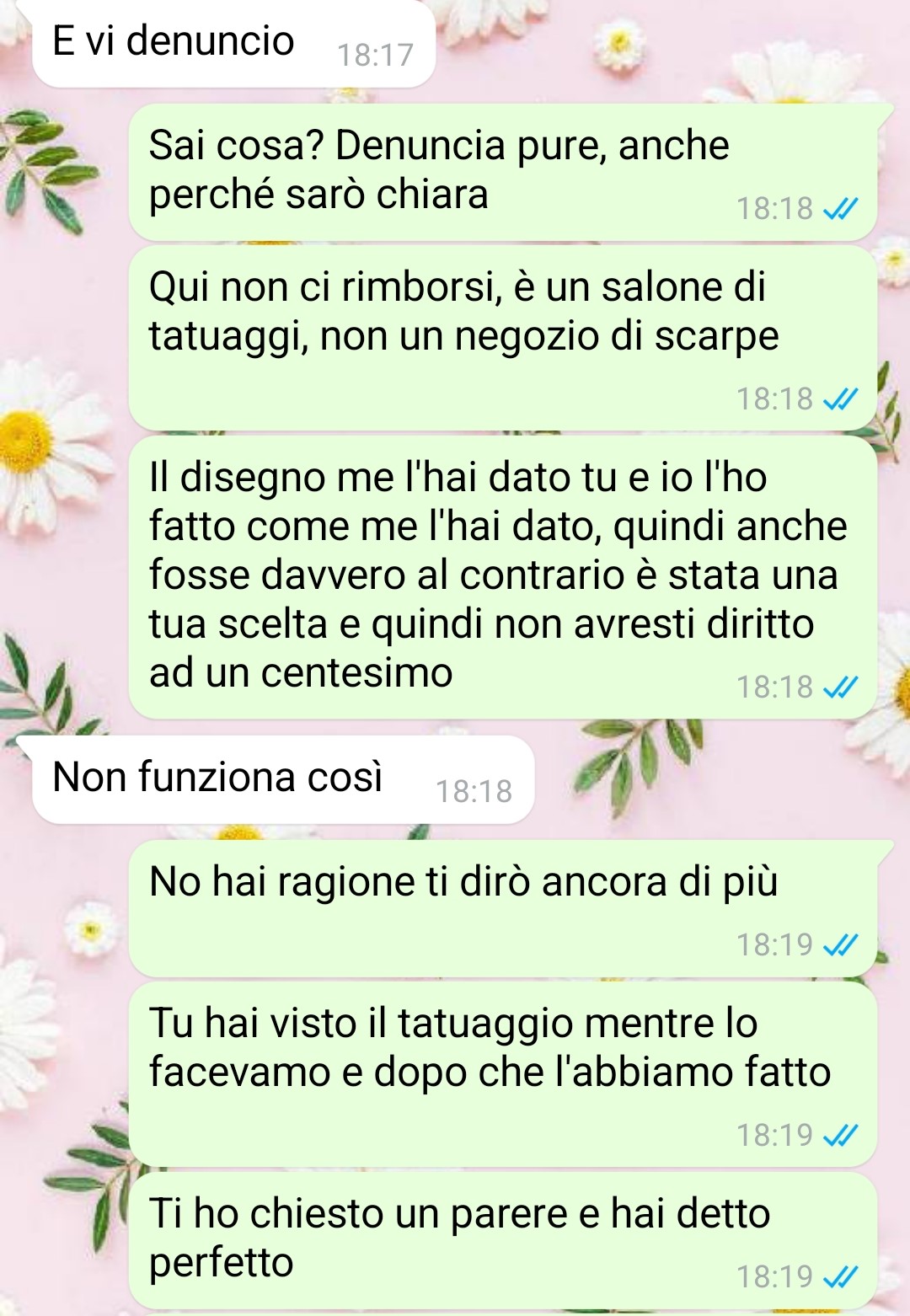This screenshot has height=1316, width=910.
Task: Tap blue ticks on "l'abbiamo fatto" message
Action: 839,1136
